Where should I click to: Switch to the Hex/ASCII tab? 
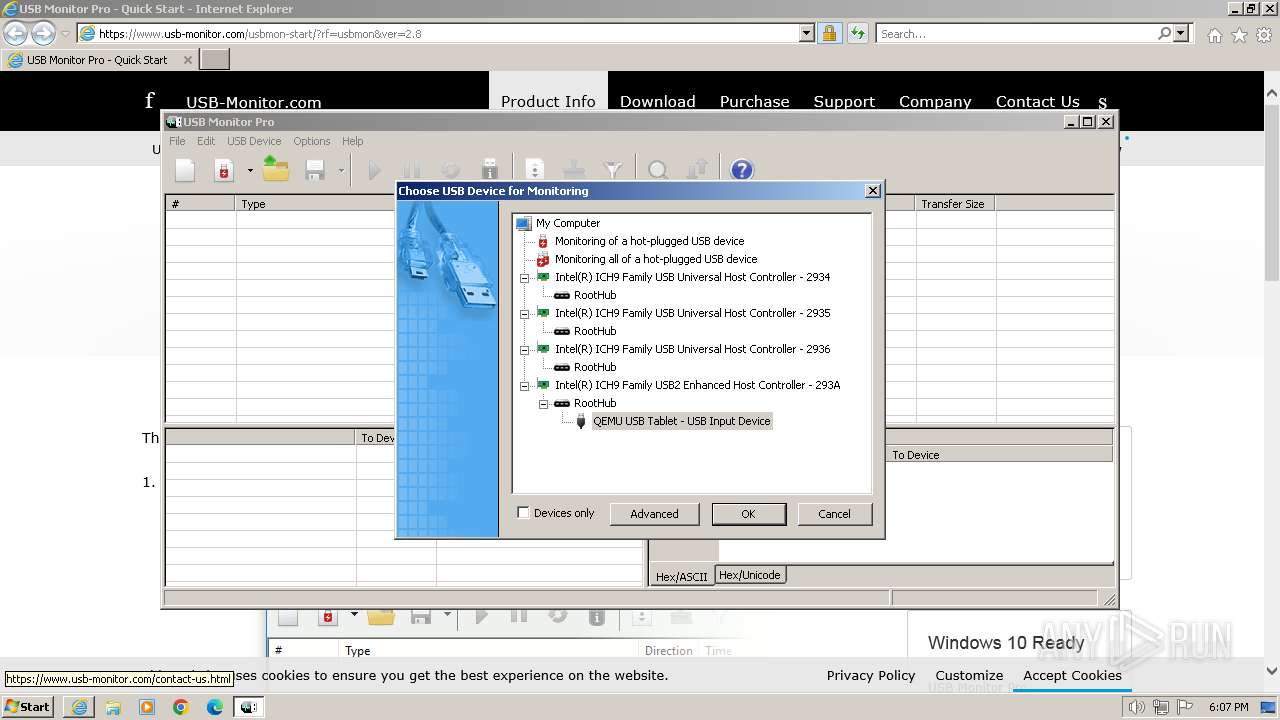point(681,576)
